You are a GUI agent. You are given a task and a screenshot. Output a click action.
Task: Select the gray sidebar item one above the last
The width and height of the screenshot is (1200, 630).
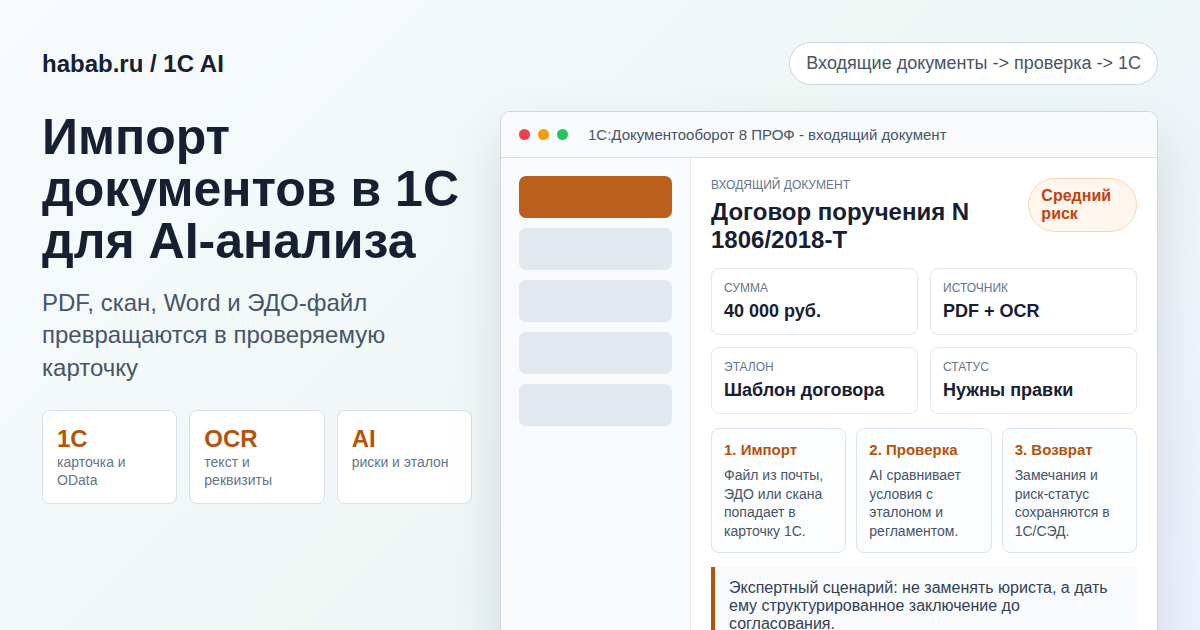[x=595, y=353]
